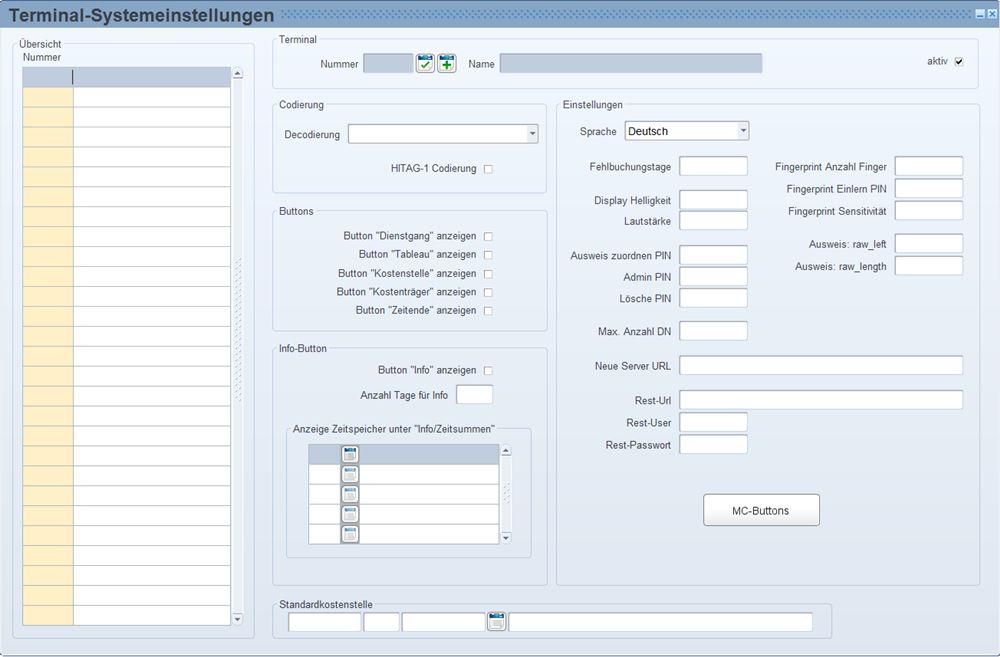
Task: Click the Display Helligkeit field
Action: (713, 200)
